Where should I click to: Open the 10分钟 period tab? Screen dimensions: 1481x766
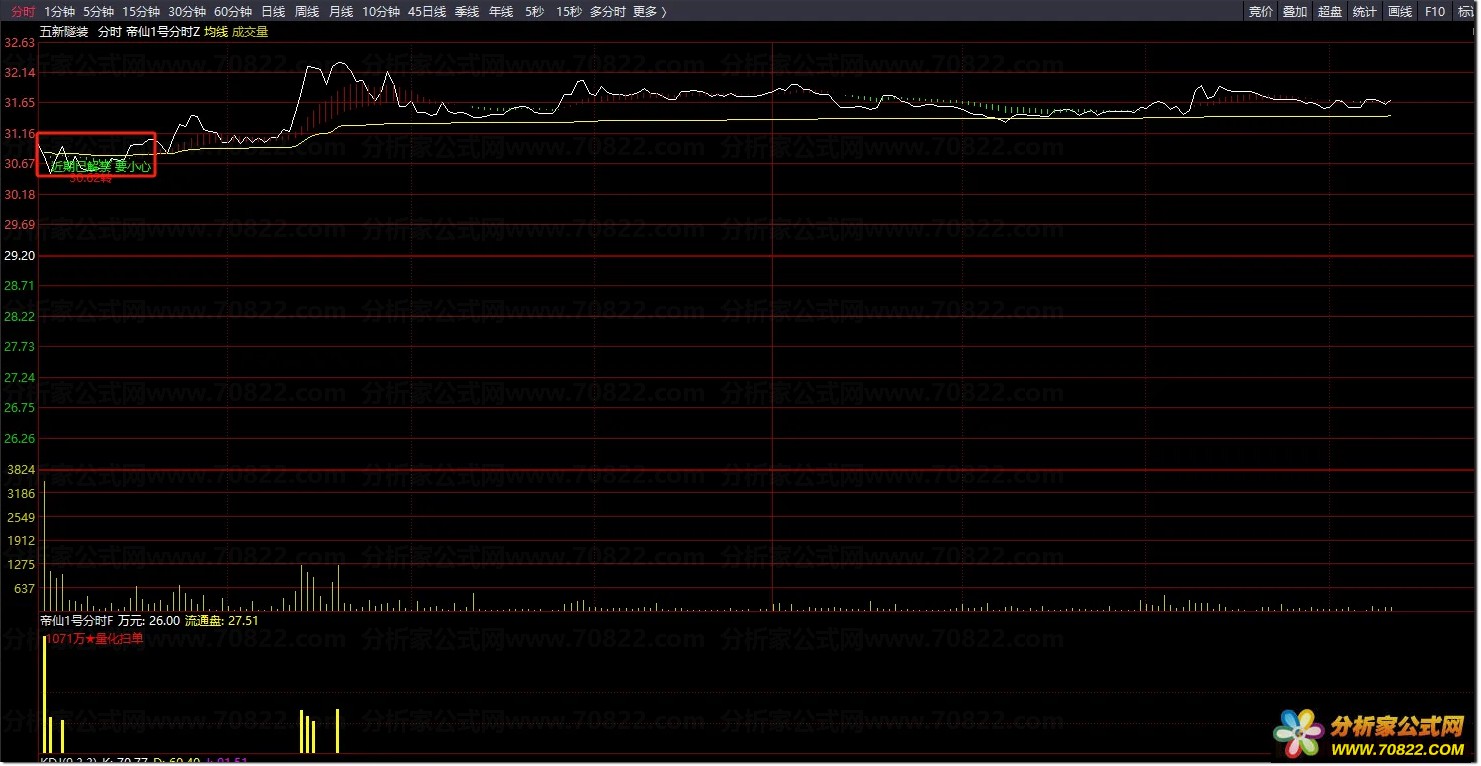(x=381, y=12)
